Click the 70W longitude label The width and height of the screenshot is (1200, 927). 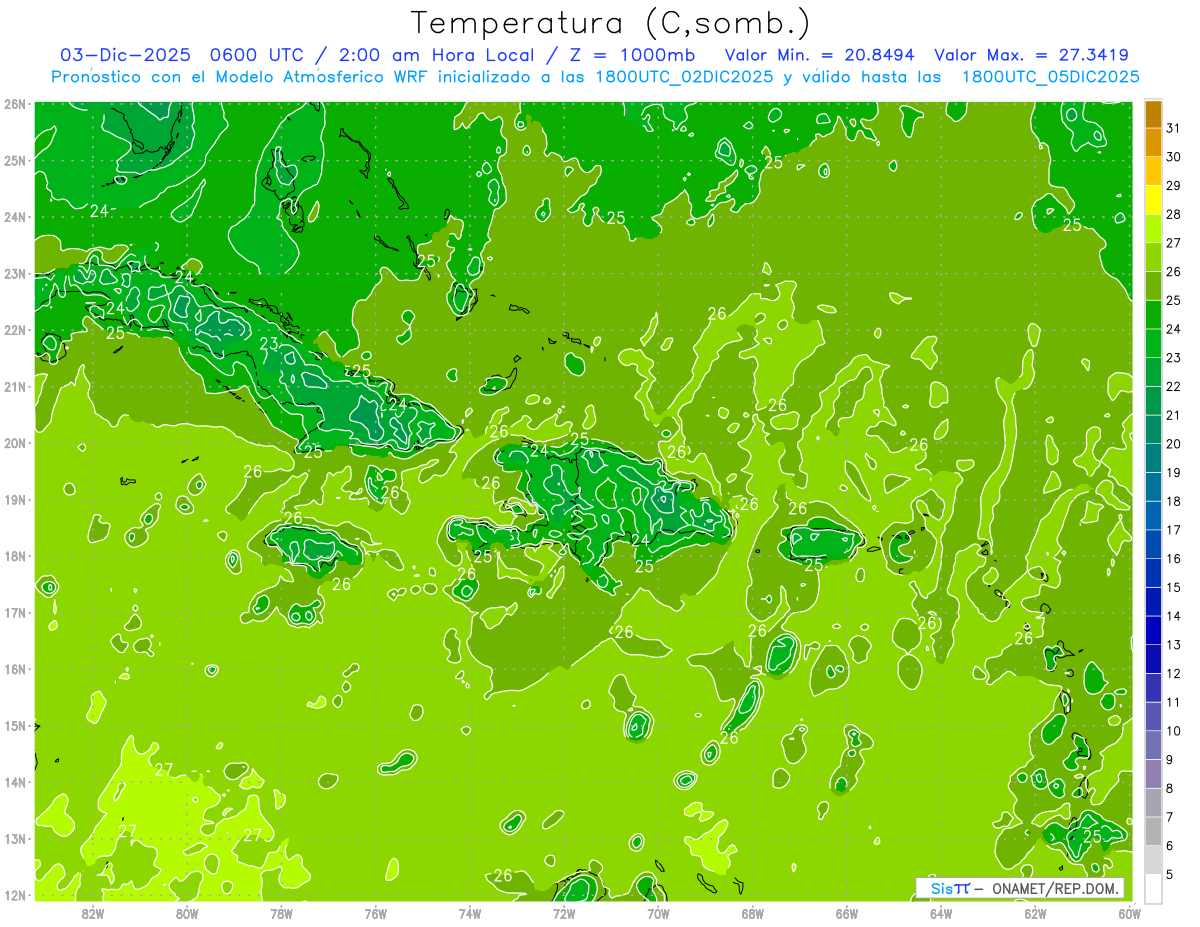click(657, 913)
